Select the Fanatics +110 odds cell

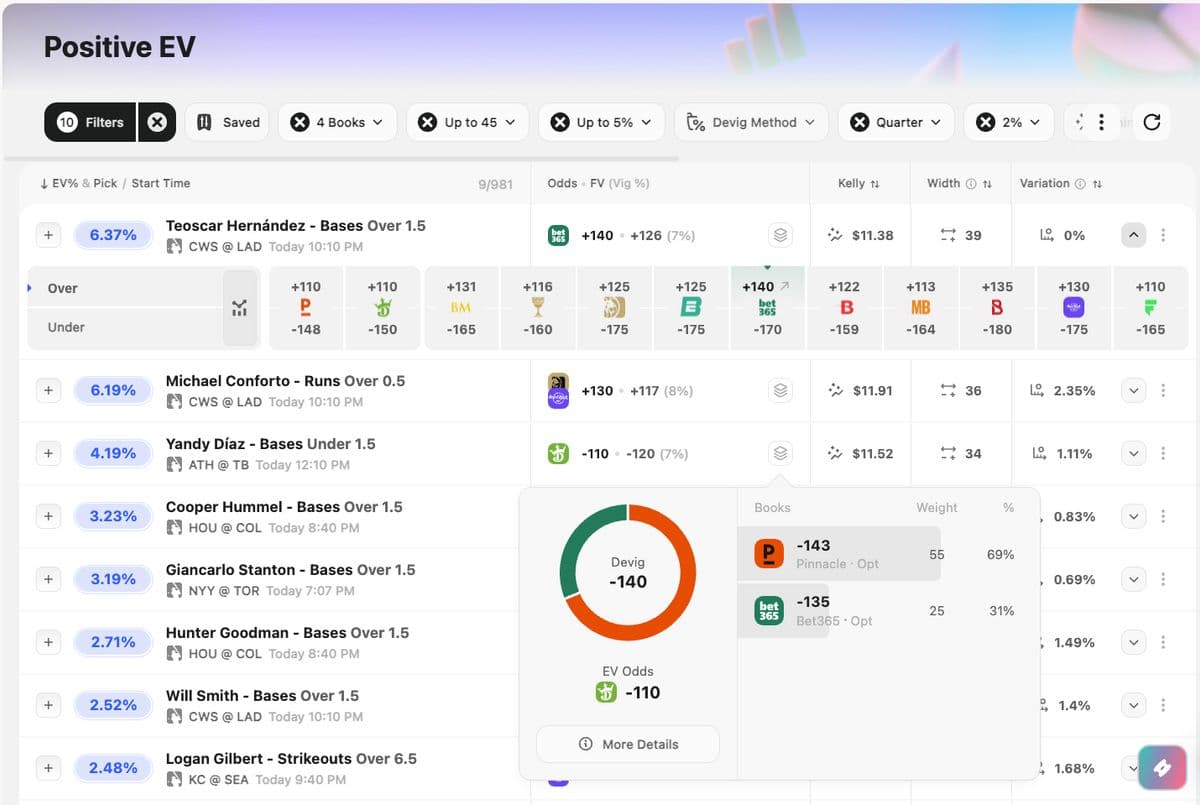click(x=1150, y=308)
